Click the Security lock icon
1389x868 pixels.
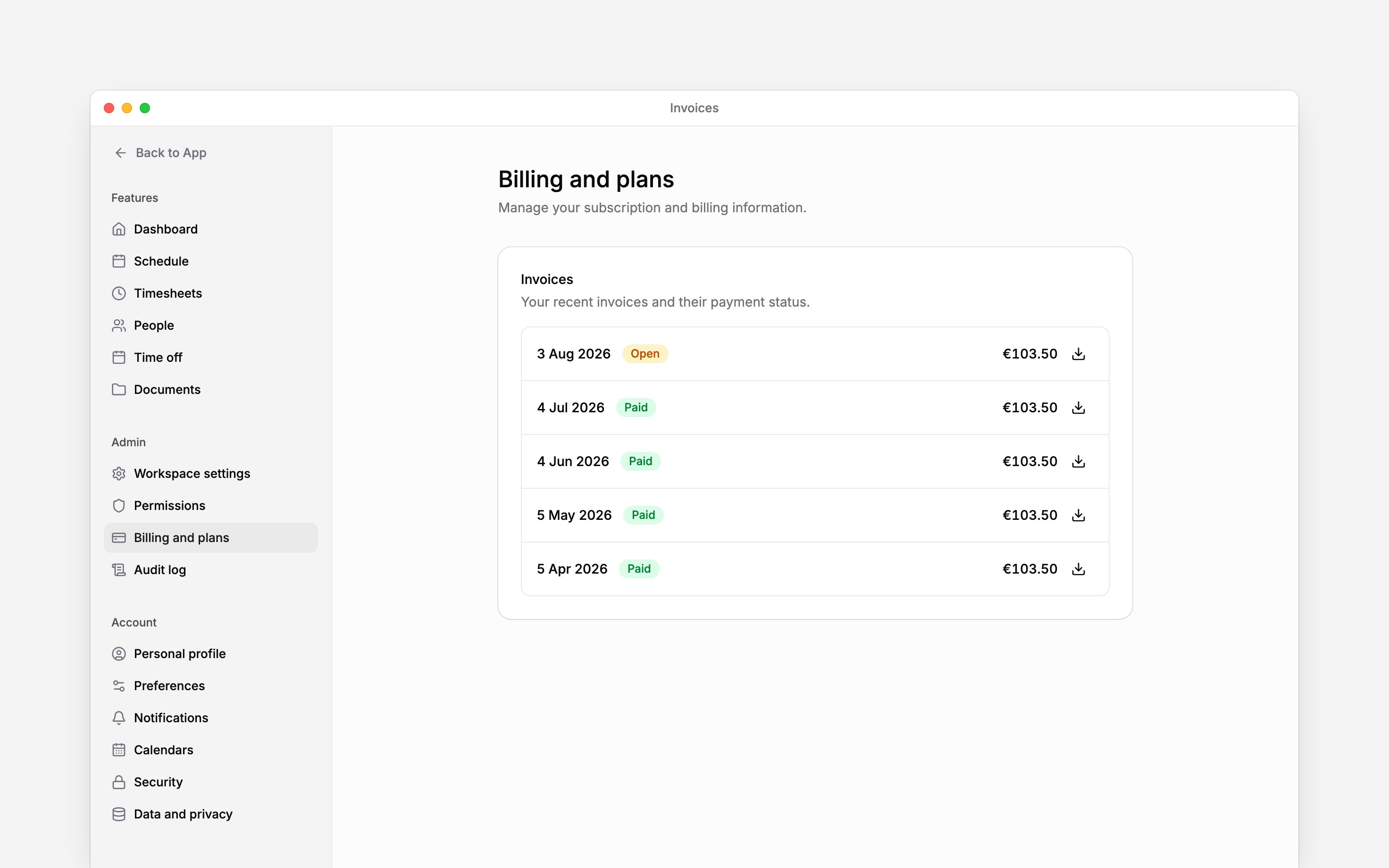tap(119, 782)
